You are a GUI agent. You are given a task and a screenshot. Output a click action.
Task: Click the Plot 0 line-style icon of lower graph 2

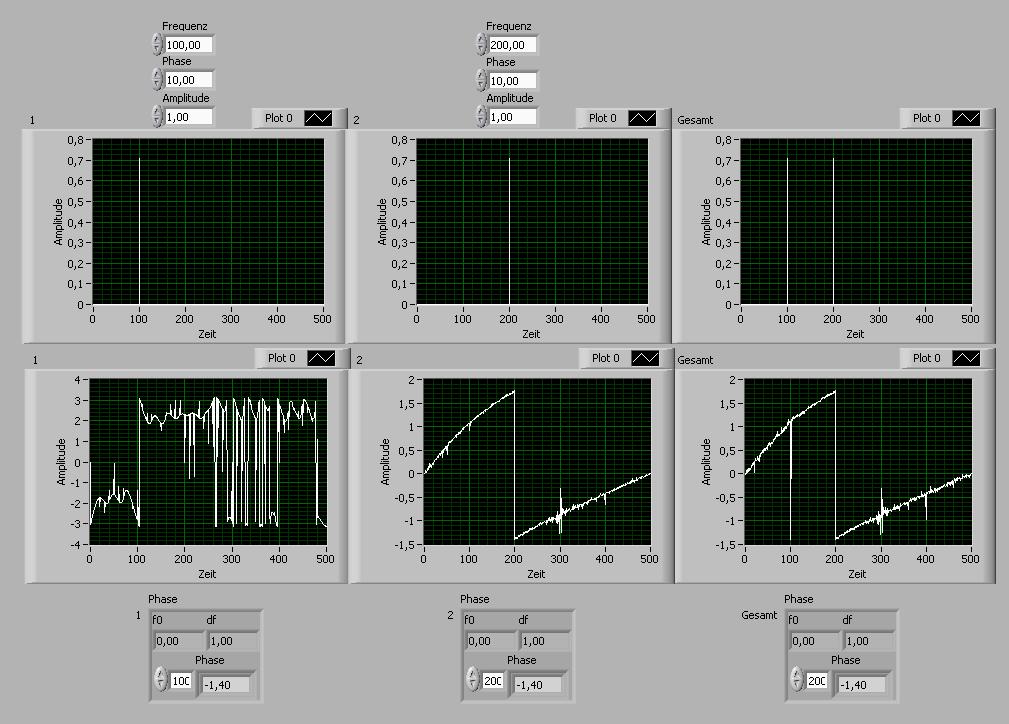(645, 358)
